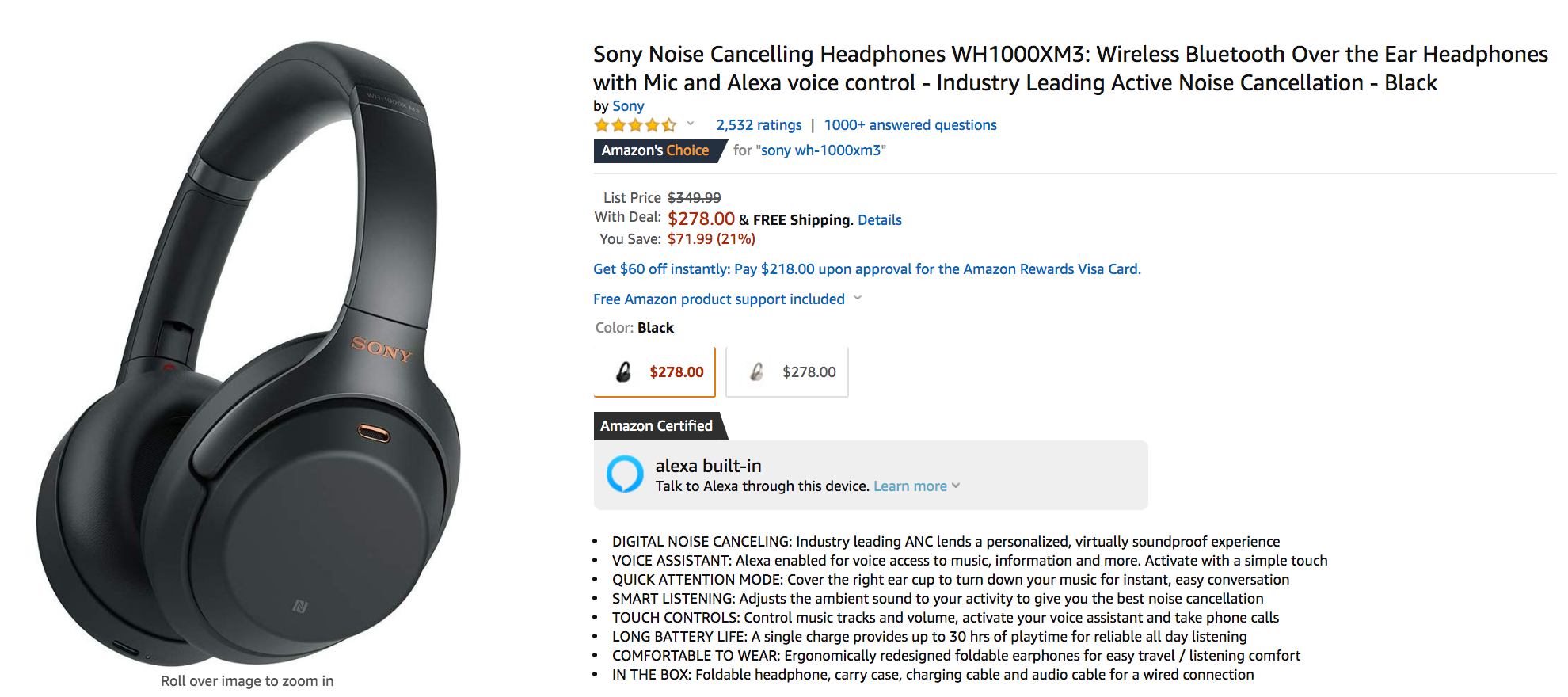
Task: Click Free Amazon product support included link
Action: pos(718,299)
